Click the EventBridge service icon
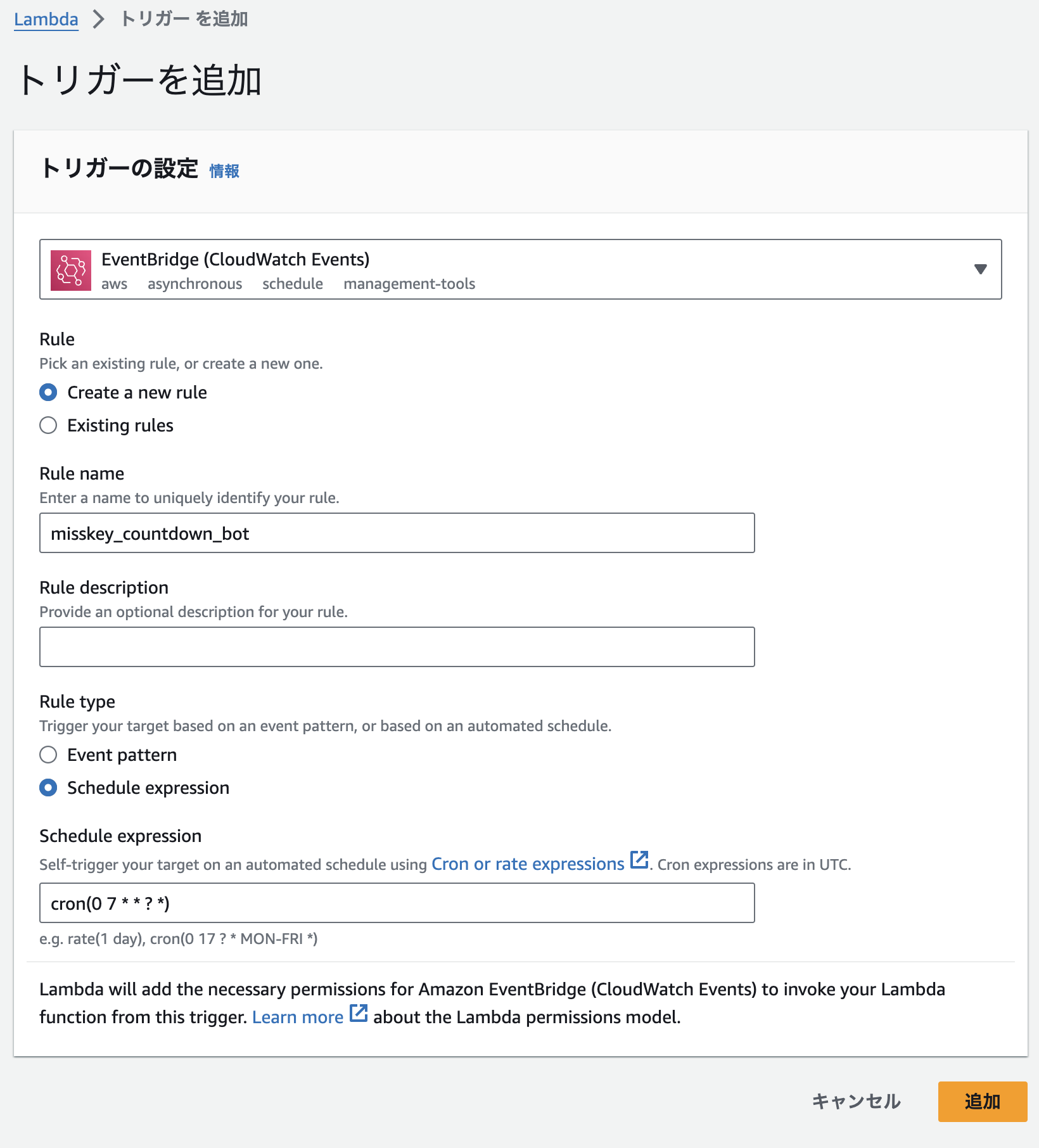The height and width of the screenshot is (1148, 1039). [71, 271]
